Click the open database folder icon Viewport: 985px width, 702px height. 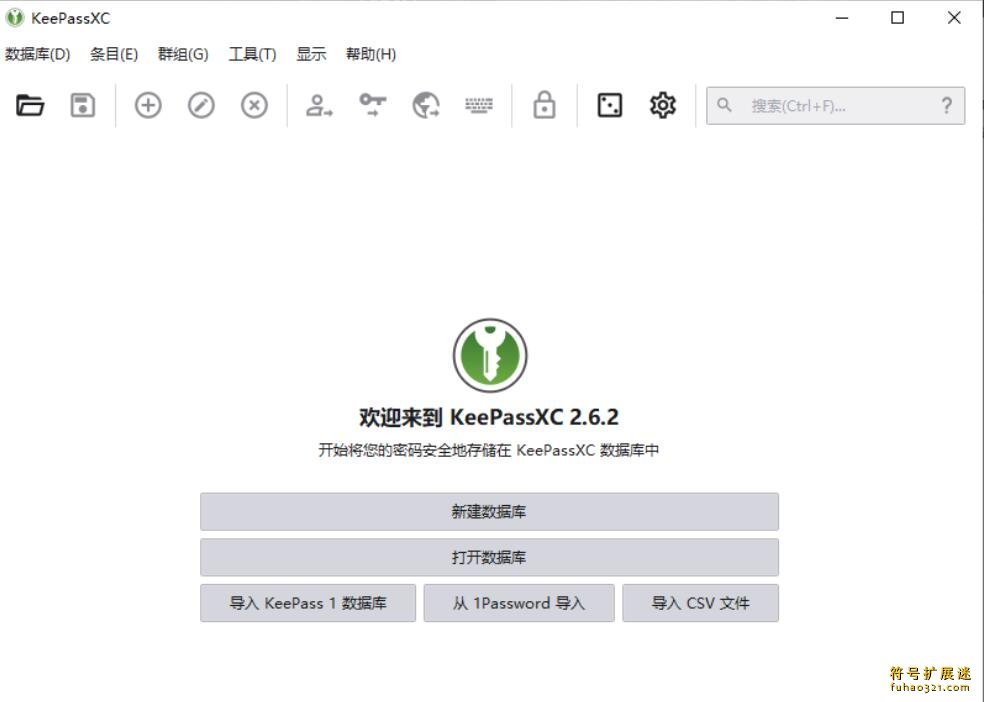click(30, 106)
